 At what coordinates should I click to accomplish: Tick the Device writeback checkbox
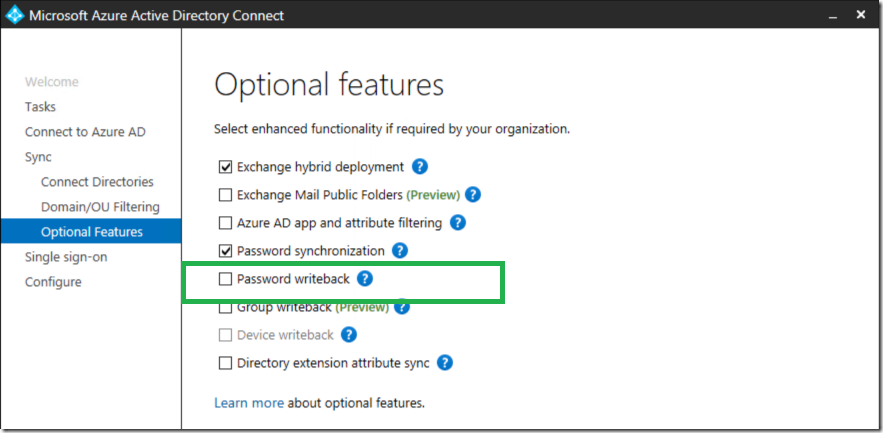225,335
